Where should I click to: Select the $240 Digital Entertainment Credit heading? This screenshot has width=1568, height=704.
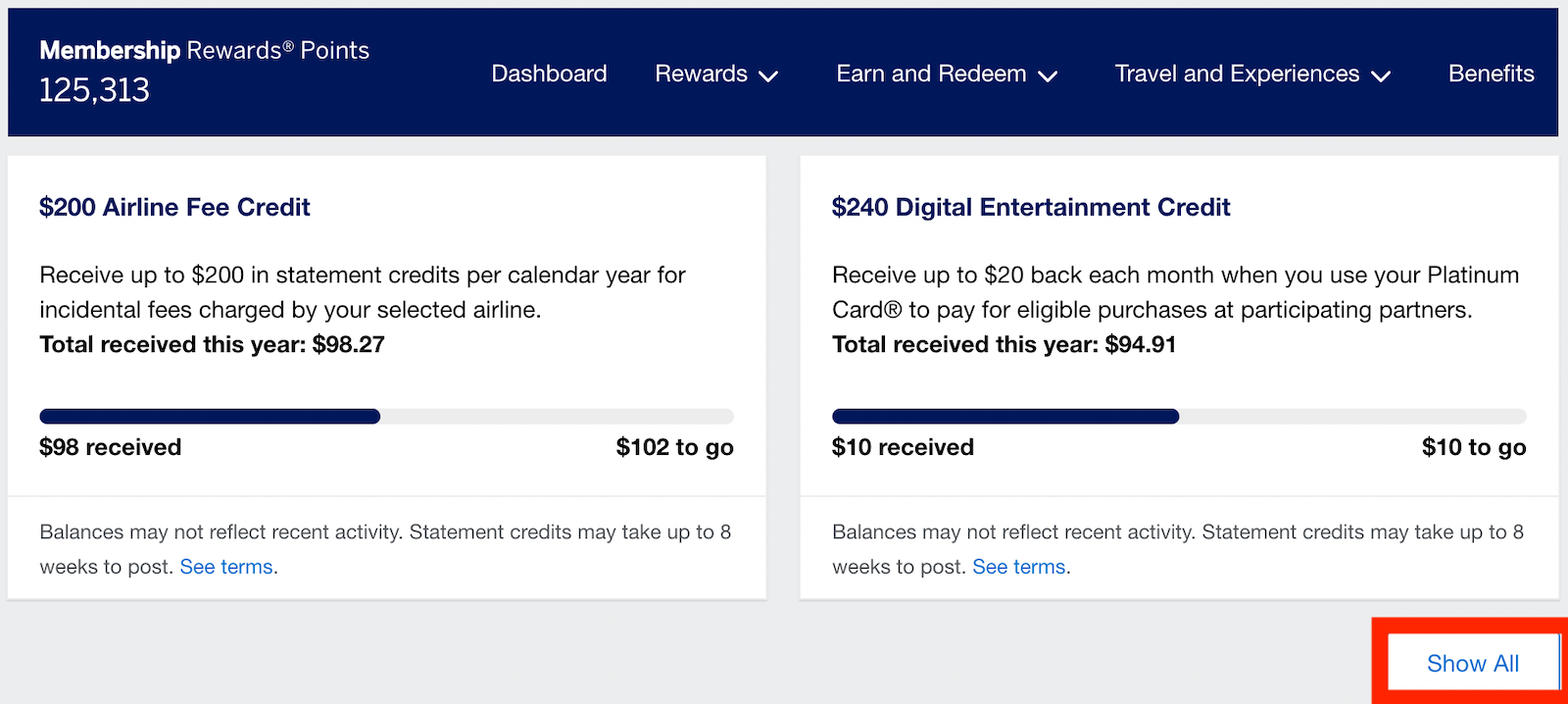click(x=1030, y=207)
